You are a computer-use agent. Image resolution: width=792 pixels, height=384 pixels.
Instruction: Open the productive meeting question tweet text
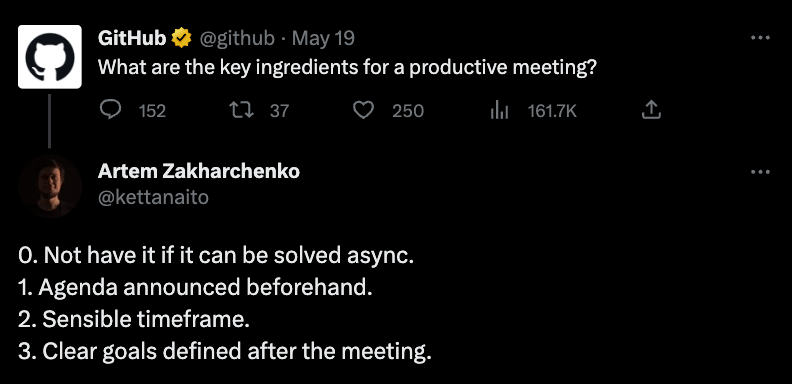(x=348, y=67)
